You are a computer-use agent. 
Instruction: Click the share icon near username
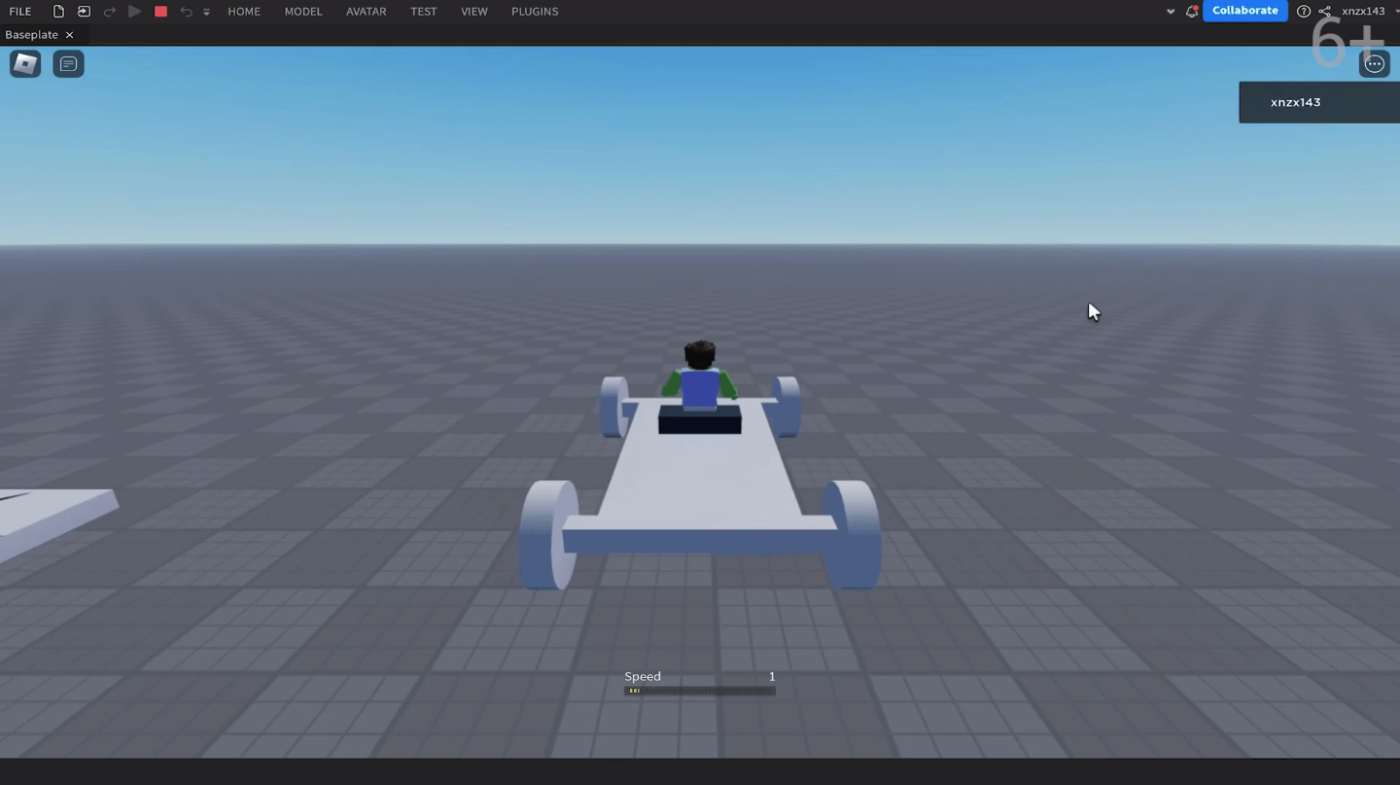pos(1325,12)
